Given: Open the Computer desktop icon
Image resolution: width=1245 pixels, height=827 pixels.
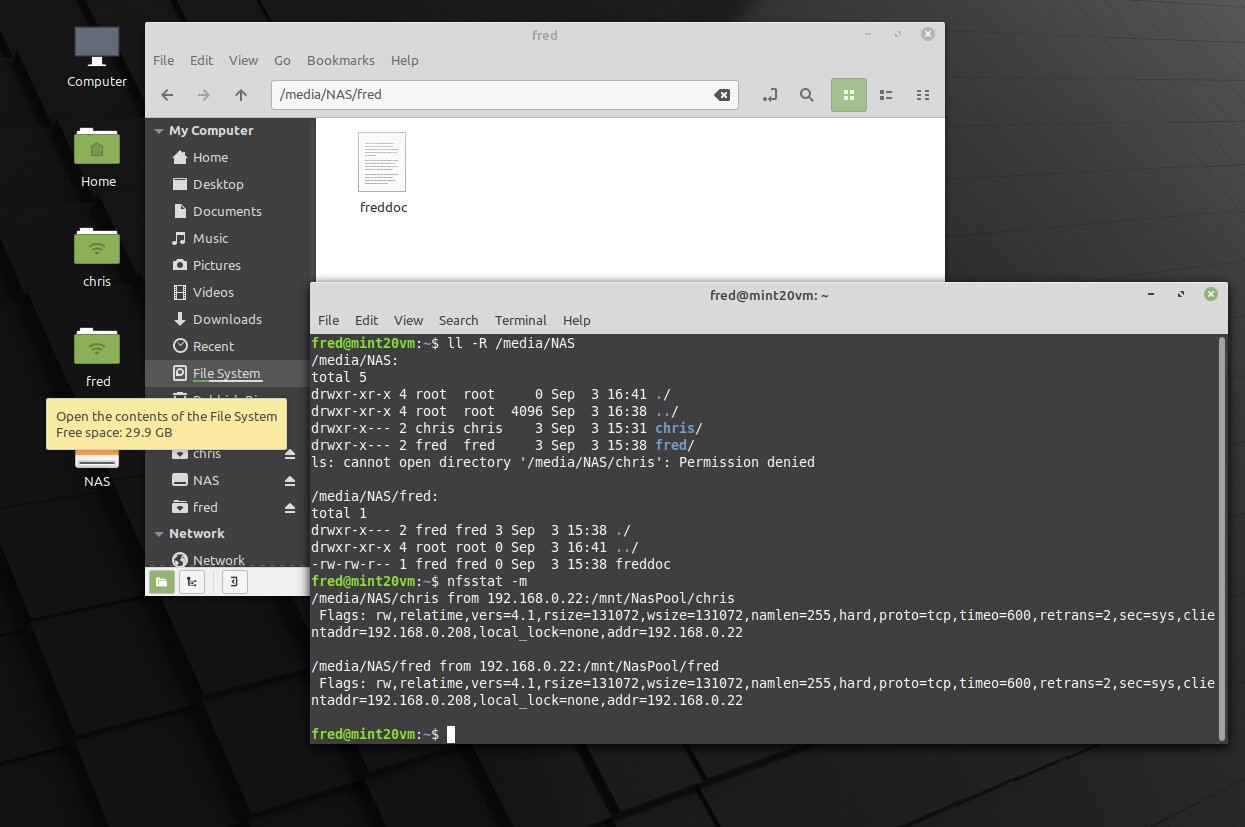Looking at the screenshot, I should point(97,56).
